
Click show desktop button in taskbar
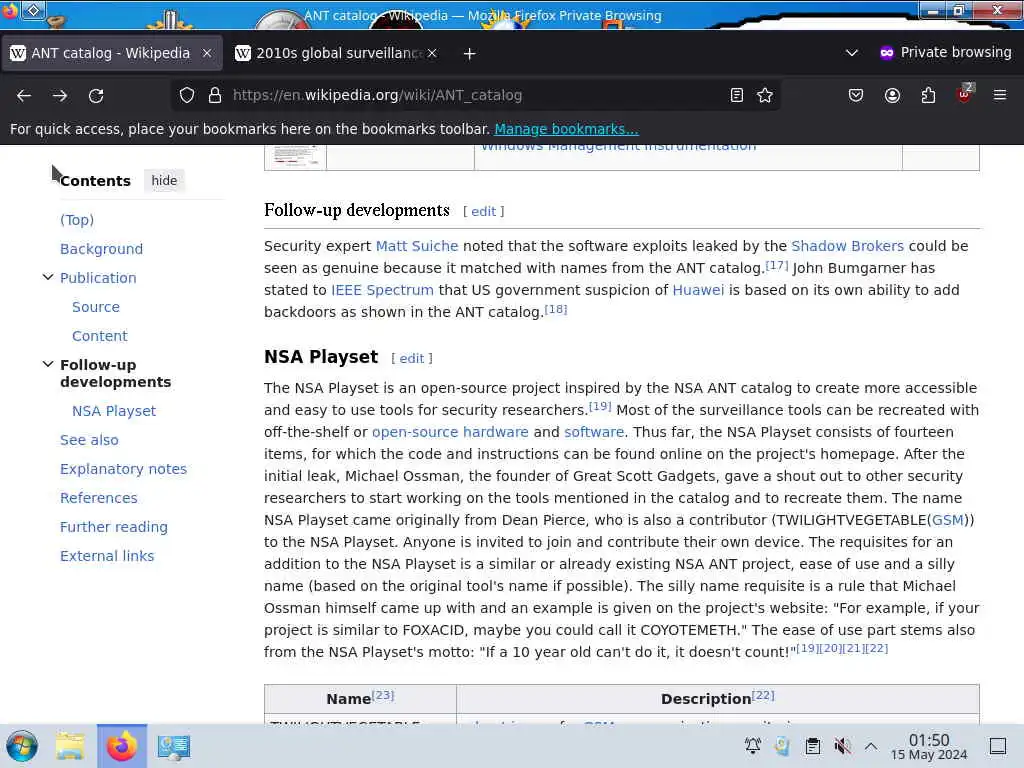click(997, 746)
